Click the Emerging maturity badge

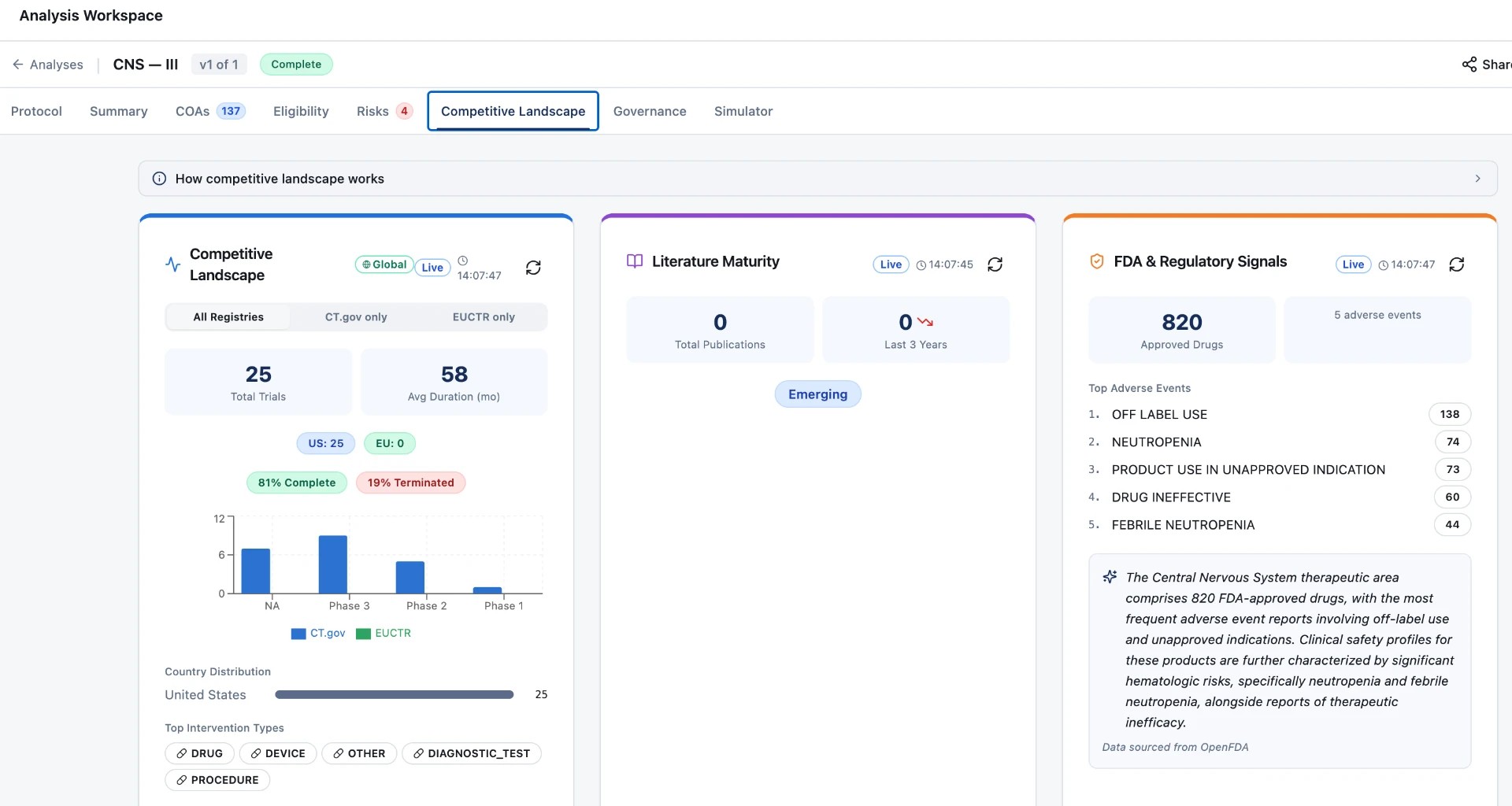click(x=818, y=394)
